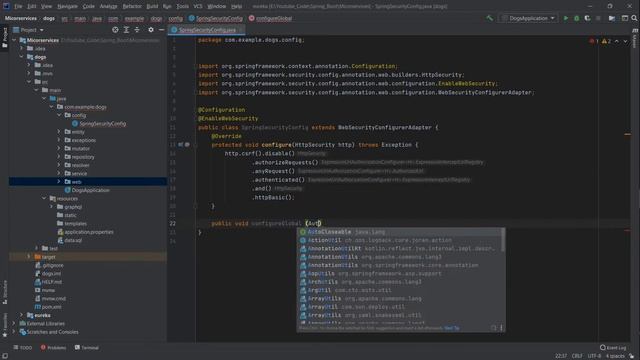Click the 4 spaces indent setting
The width and height of the screenshot is (640, 360).
[x=615, y=356]
